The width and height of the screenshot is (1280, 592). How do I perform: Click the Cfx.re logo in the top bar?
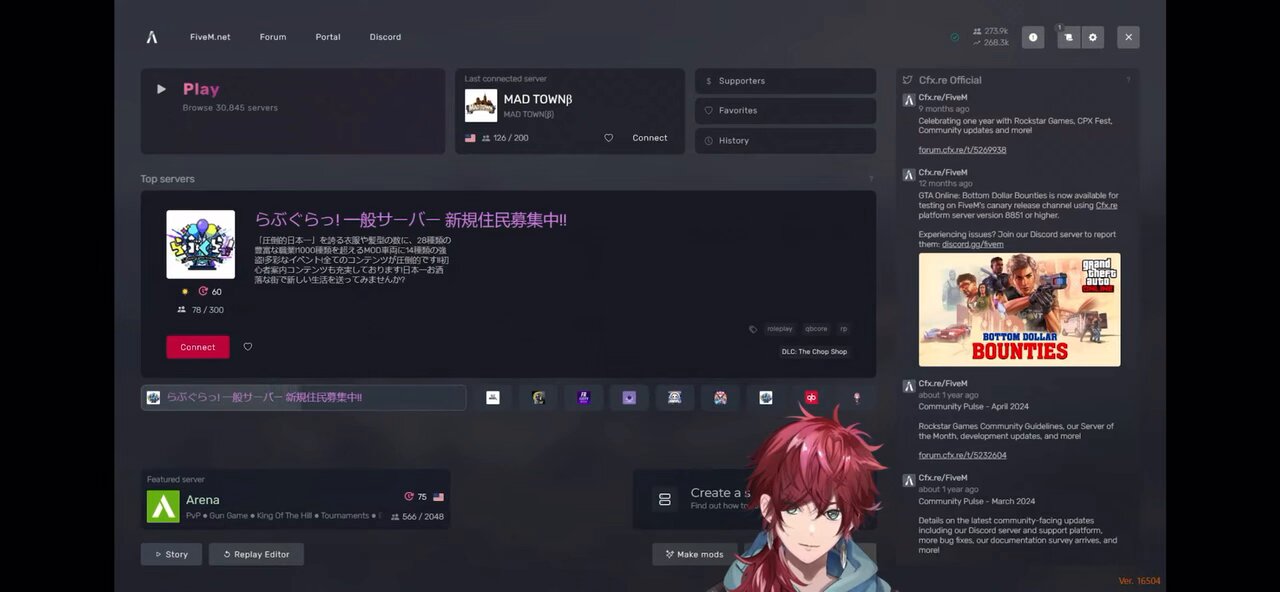click(152, 37)
